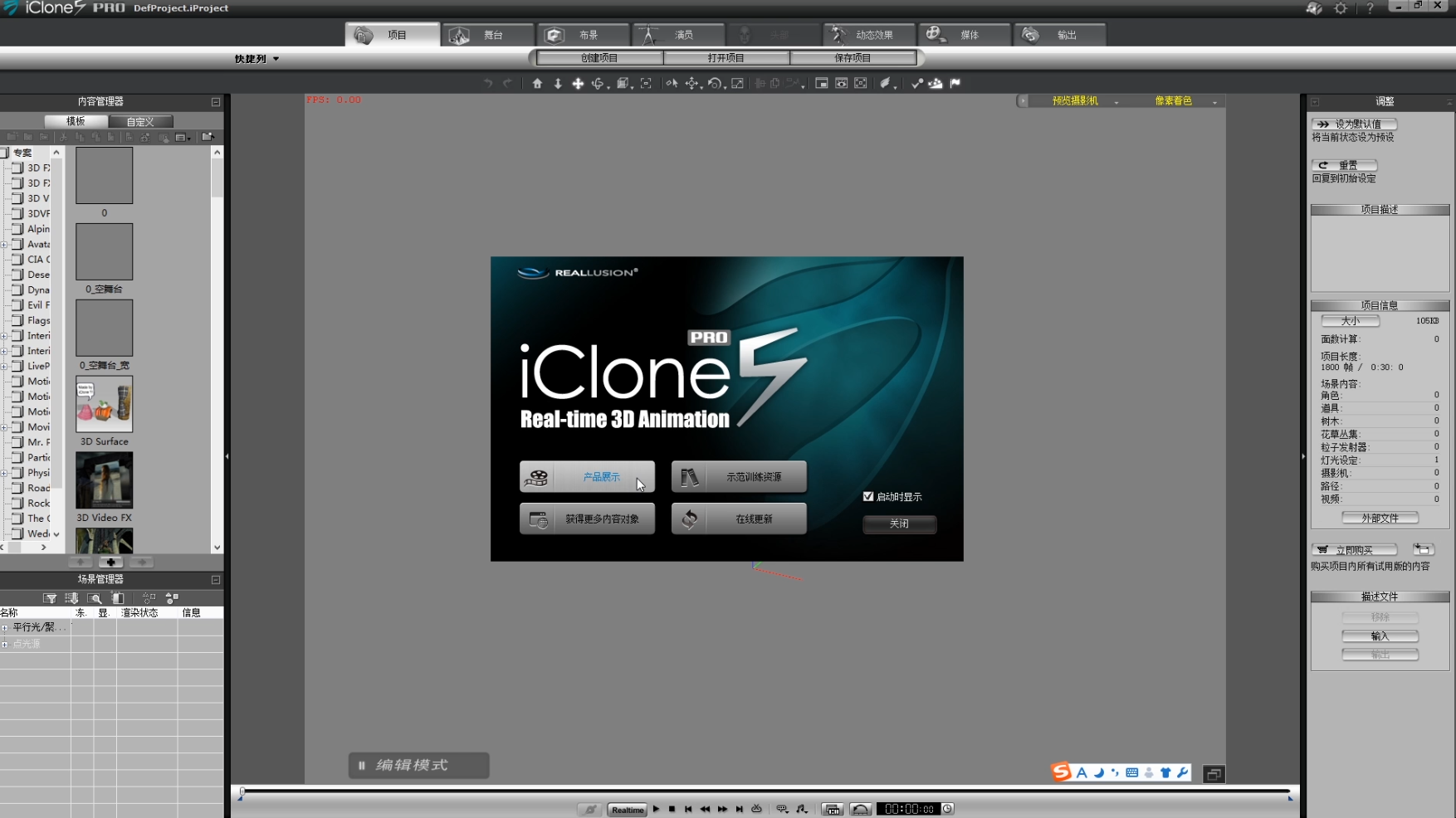The width and height of the screenshot is (1456, 818).
Task: Open the 快捷列 dropdown arrow
Action: [x=276, y=59]
